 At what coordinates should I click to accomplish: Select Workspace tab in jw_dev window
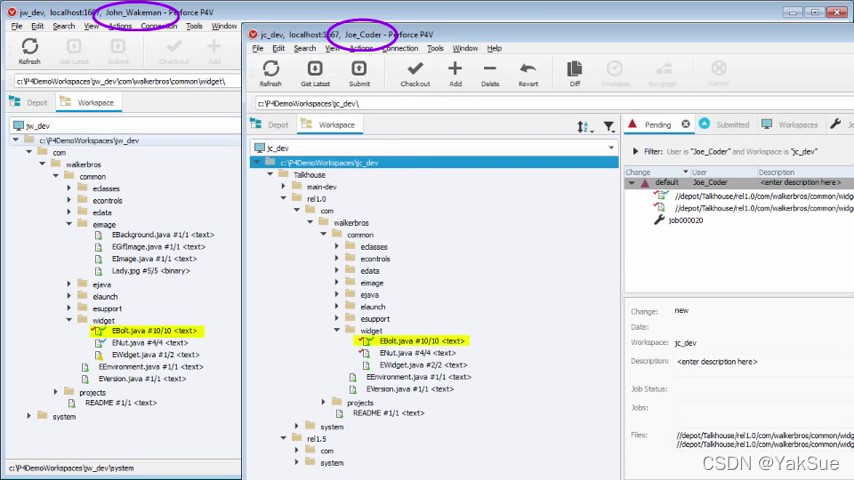tap(88, 102)
